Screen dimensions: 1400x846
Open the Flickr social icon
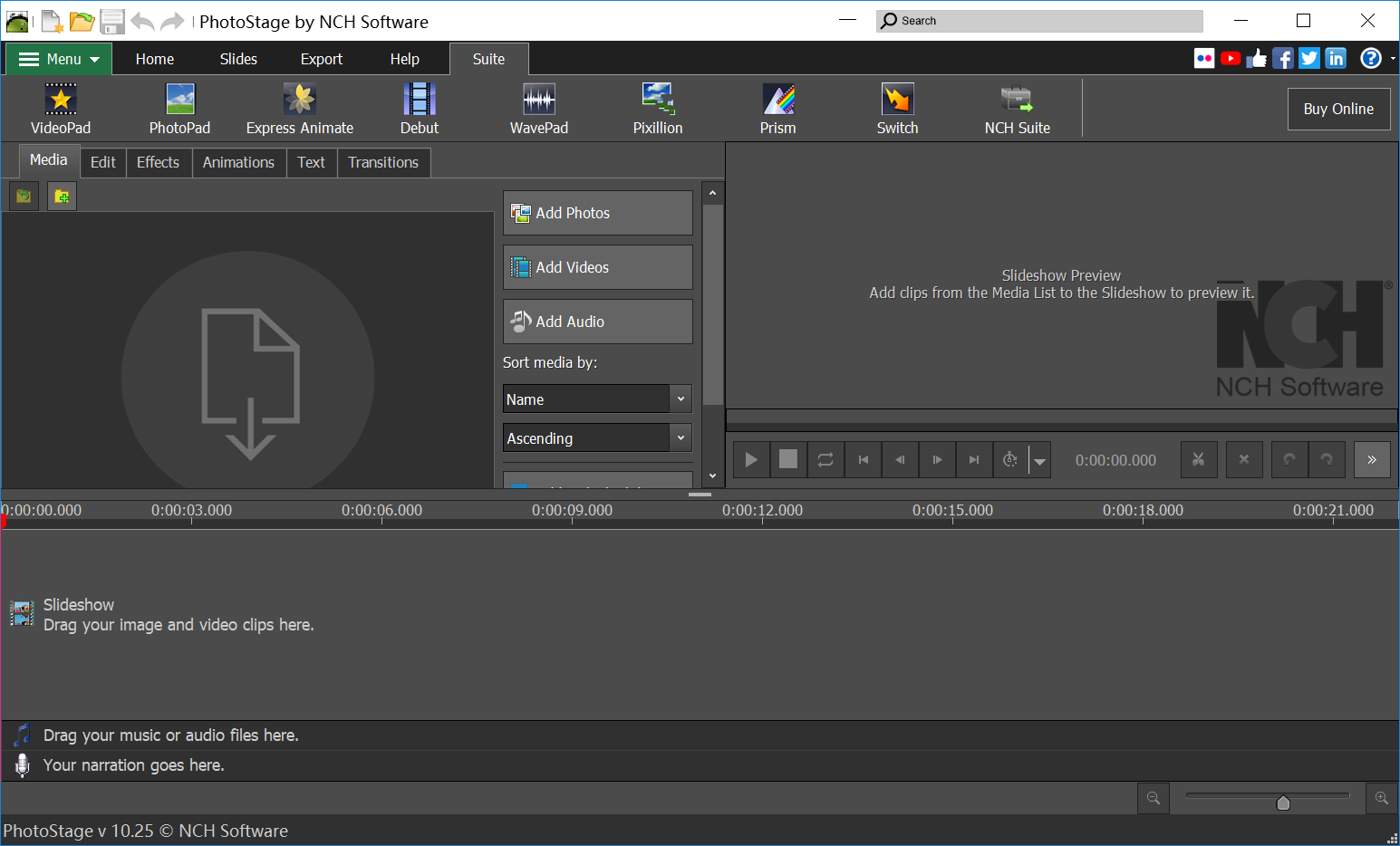pos(1204,59)
